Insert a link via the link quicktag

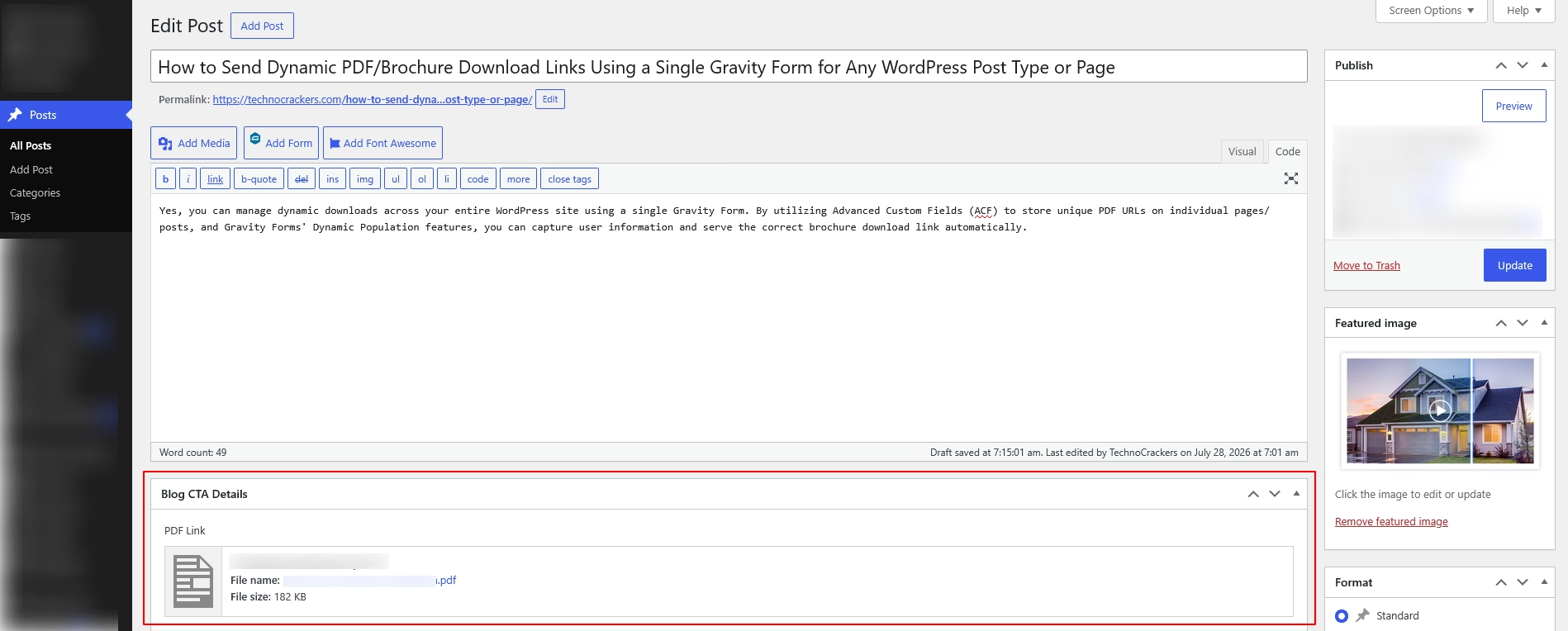pyautogui.click(x=215, y=179)
